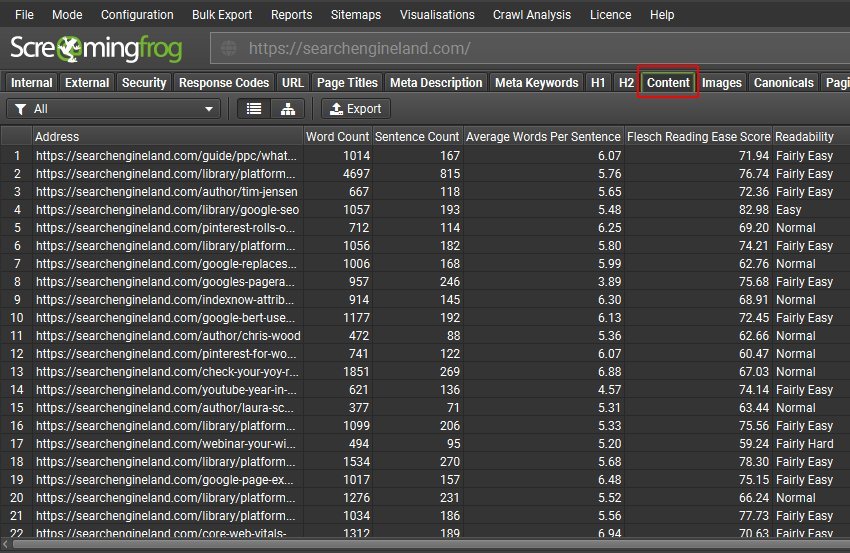Switch to the Meta Keywords tab
This screenshot has height=553, width=850.
point(537,82)
